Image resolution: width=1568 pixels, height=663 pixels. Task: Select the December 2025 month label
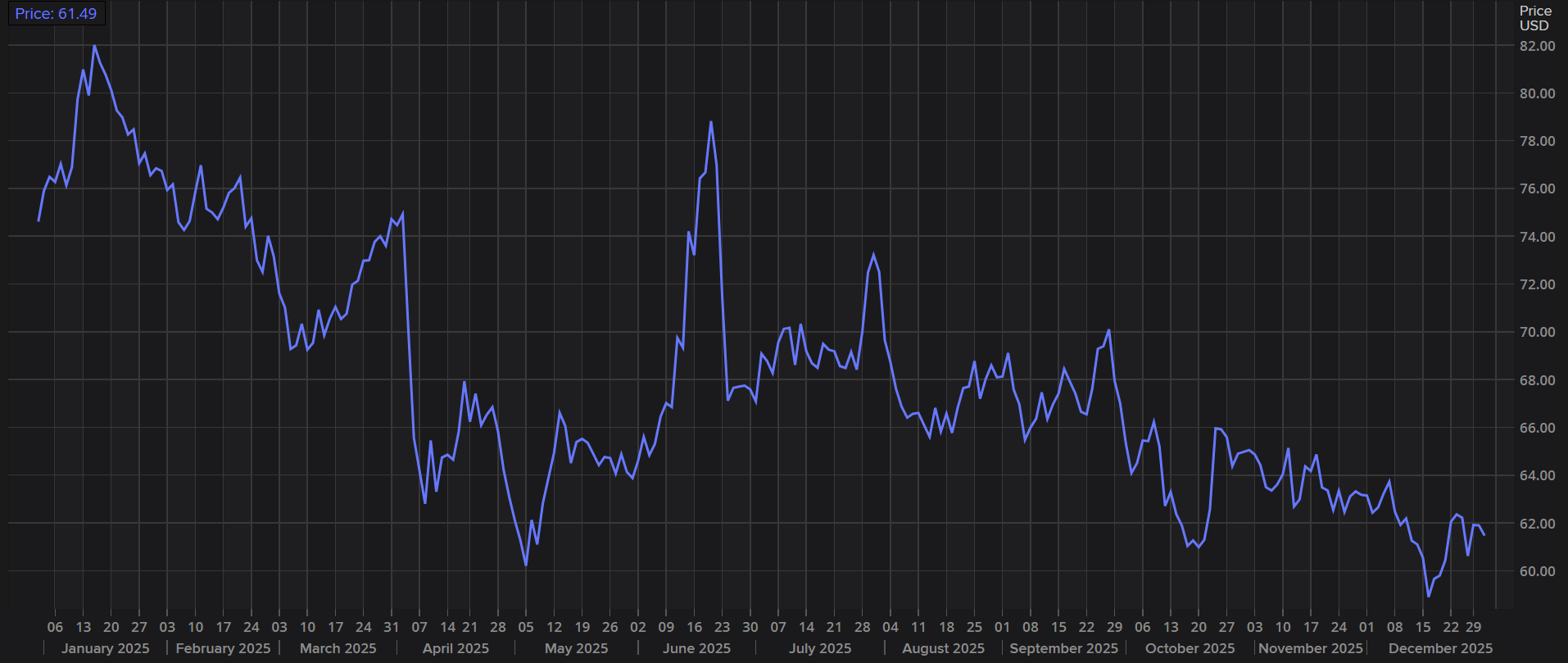[x=1440, y=648]
